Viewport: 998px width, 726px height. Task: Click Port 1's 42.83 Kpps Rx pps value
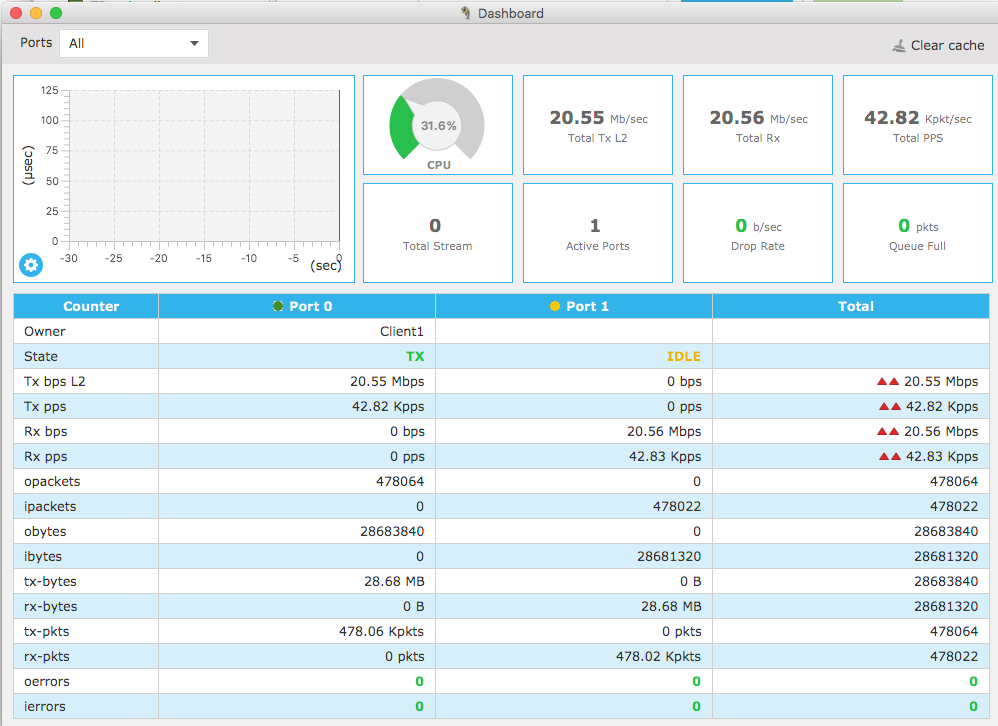665,457
